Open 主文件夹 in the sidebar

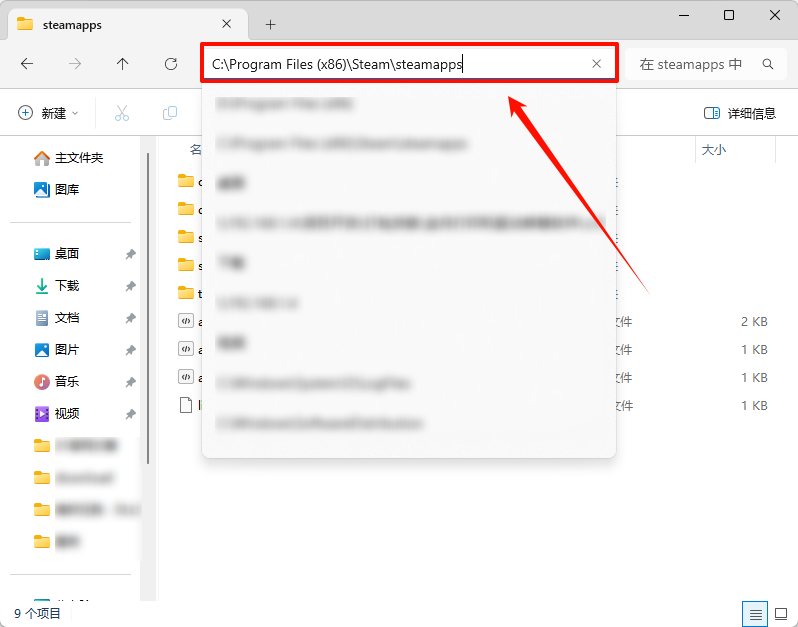pyautogui.click(x=78, y=158)
